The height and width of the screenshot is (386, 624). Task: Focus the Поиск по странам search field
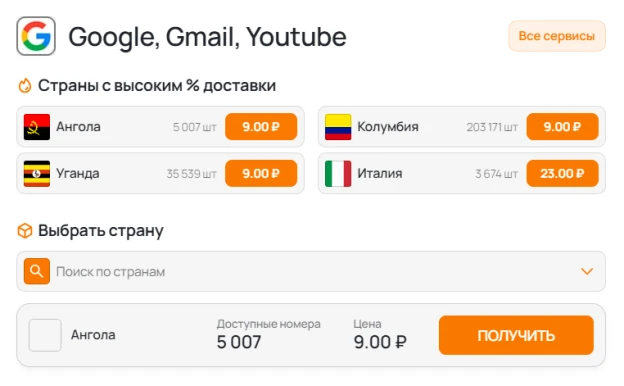pyautogui.click(x=311, y=271)
